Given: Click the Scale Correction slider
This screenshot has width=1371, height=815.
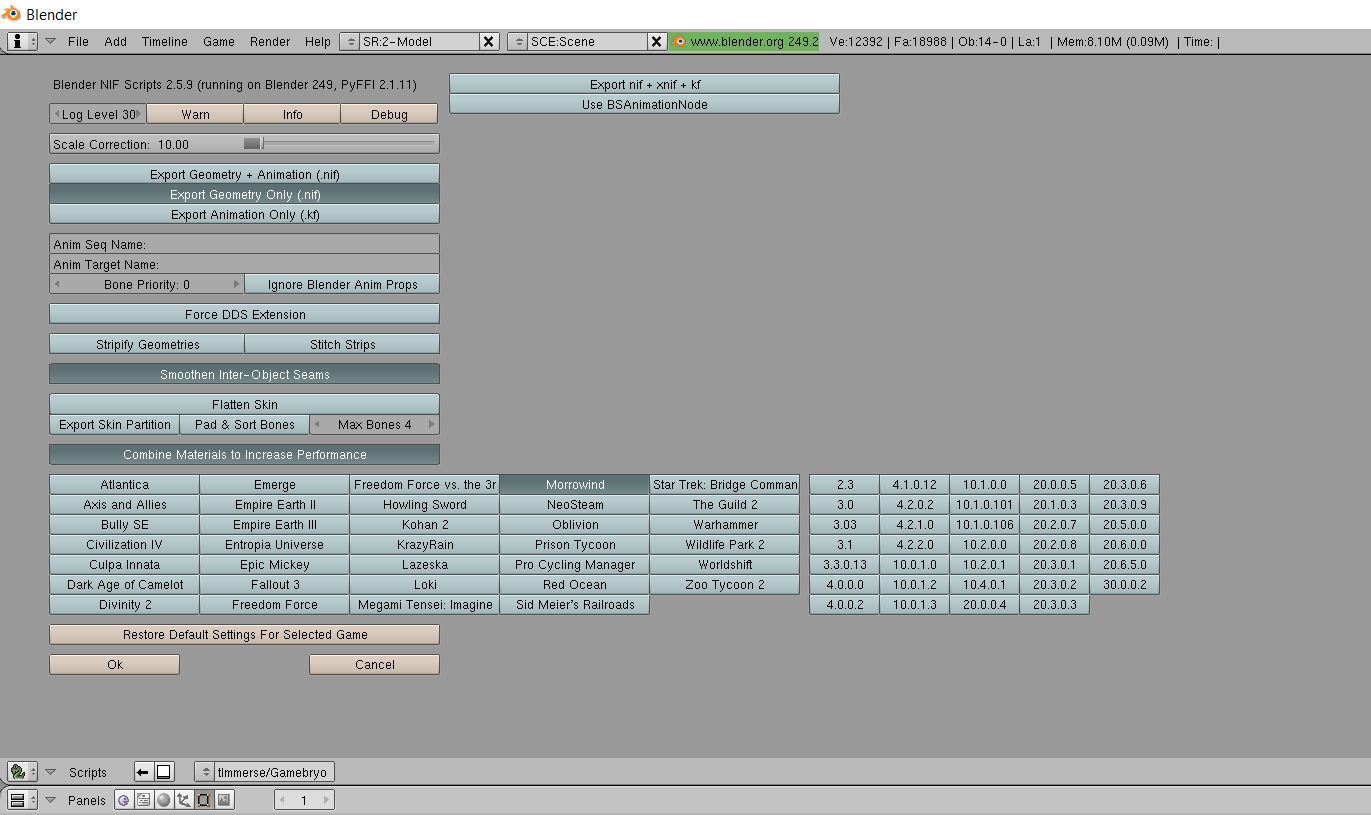Looking at the screenshot, I should coord(244,144).
